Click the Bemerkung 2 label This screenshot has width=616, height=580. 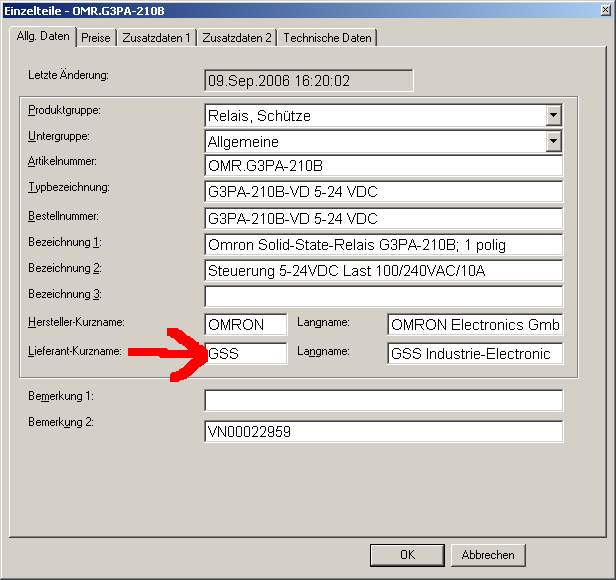coord(61,422)
